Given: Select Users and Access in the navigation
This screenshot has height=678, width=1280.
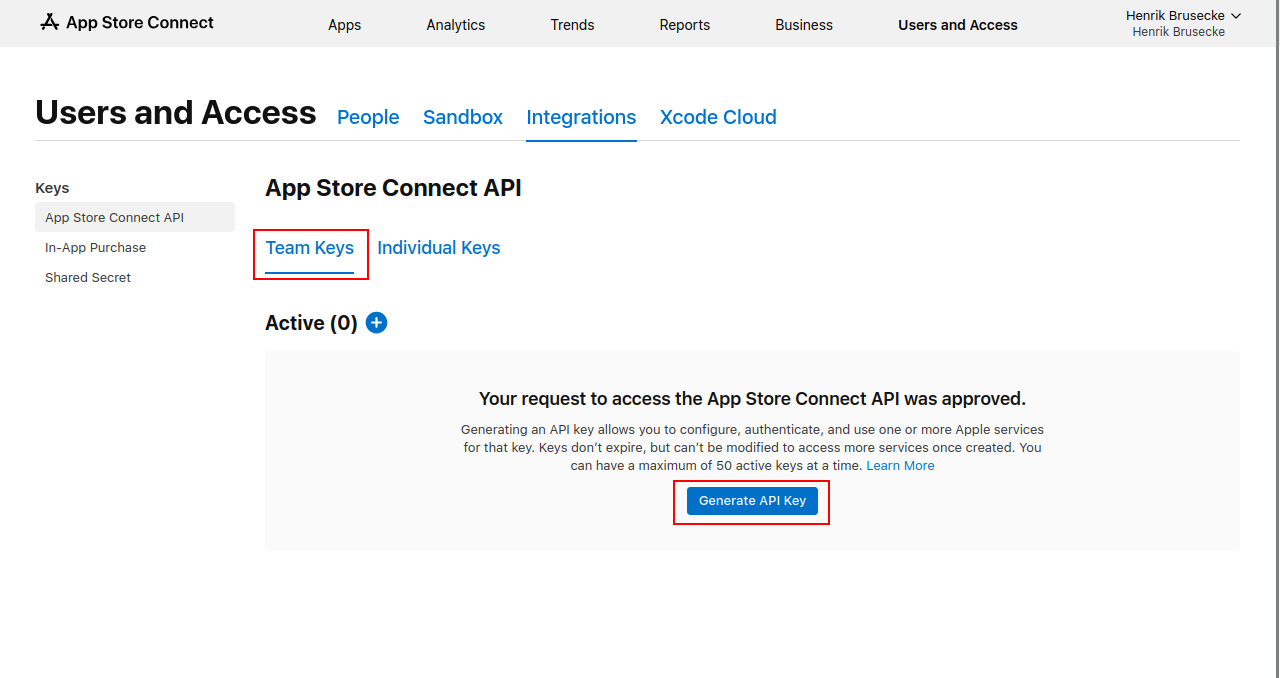Looking at the screenshot, I should click(x=958, y=25).
